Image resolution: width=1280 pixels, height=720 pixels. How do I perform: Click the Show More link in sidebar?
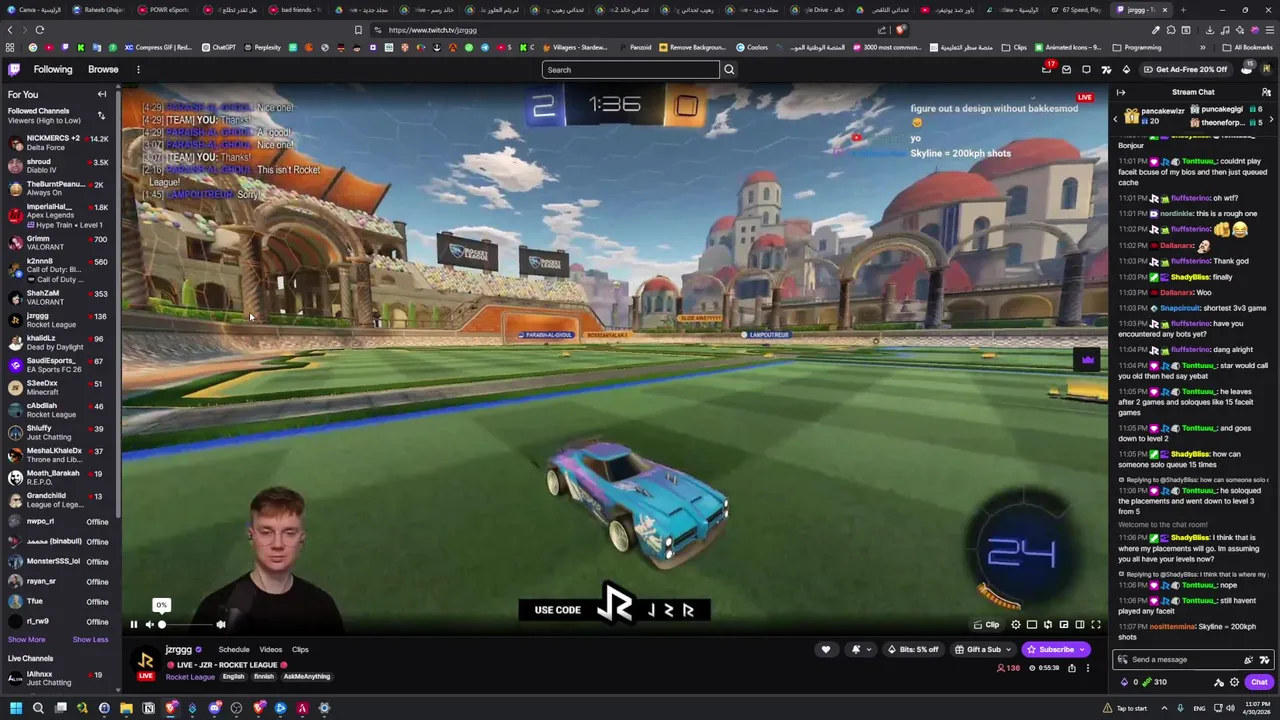27,640
